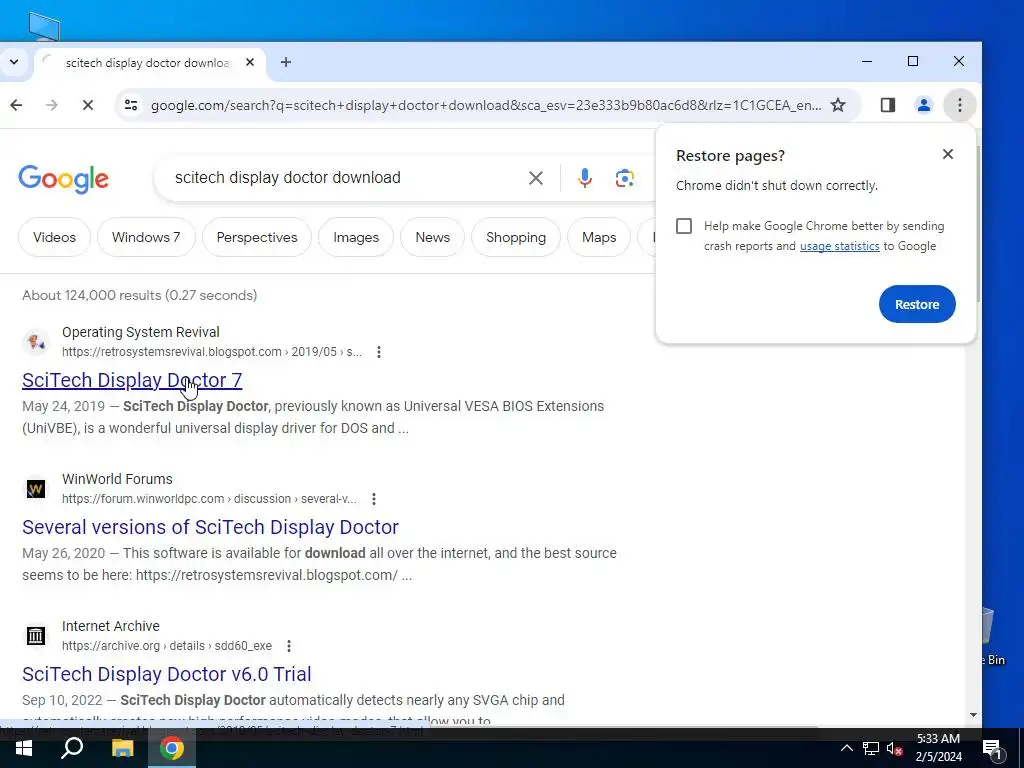Open options for Operating System Revival result

pyautogui.click(x=379, y=352)
